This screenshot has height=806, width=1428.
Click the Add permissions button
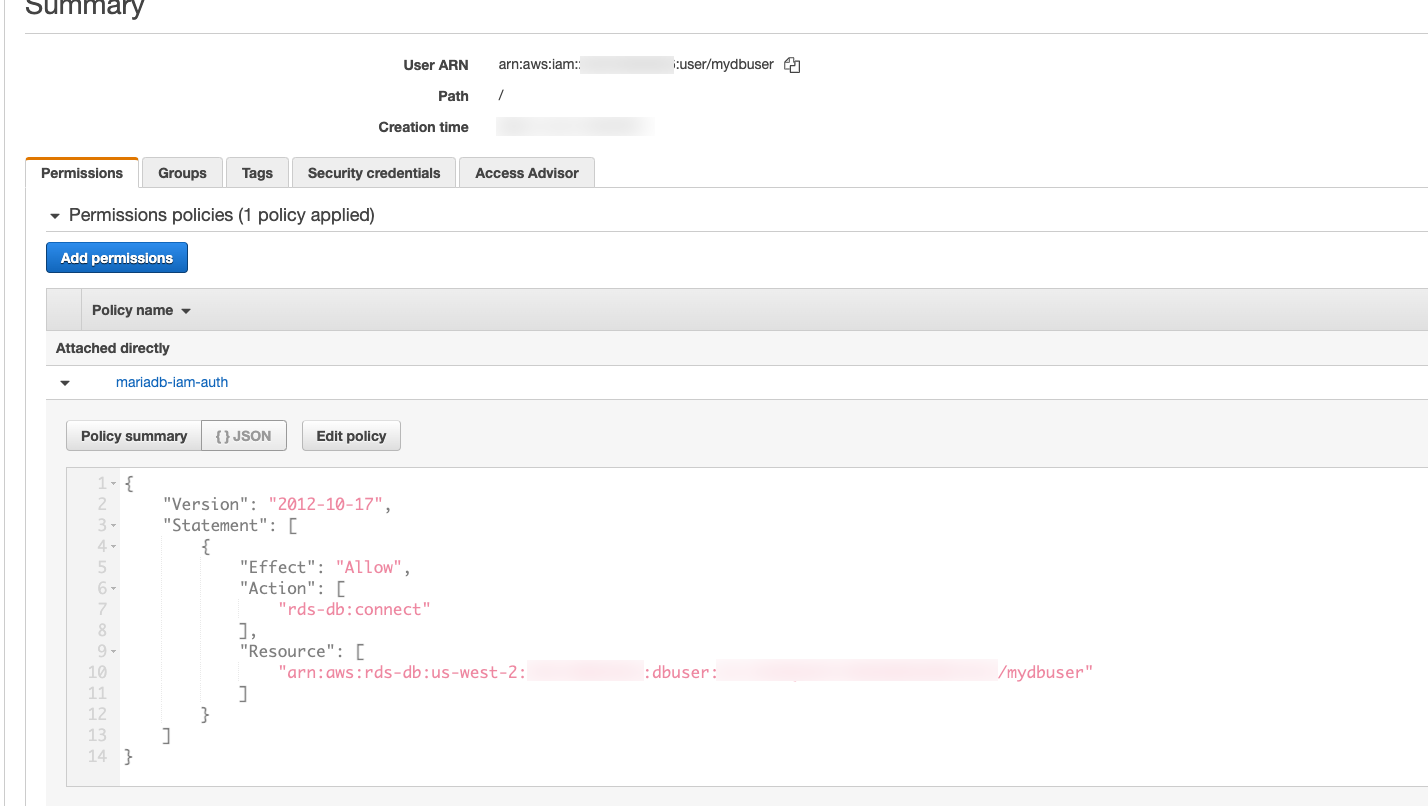117,258
